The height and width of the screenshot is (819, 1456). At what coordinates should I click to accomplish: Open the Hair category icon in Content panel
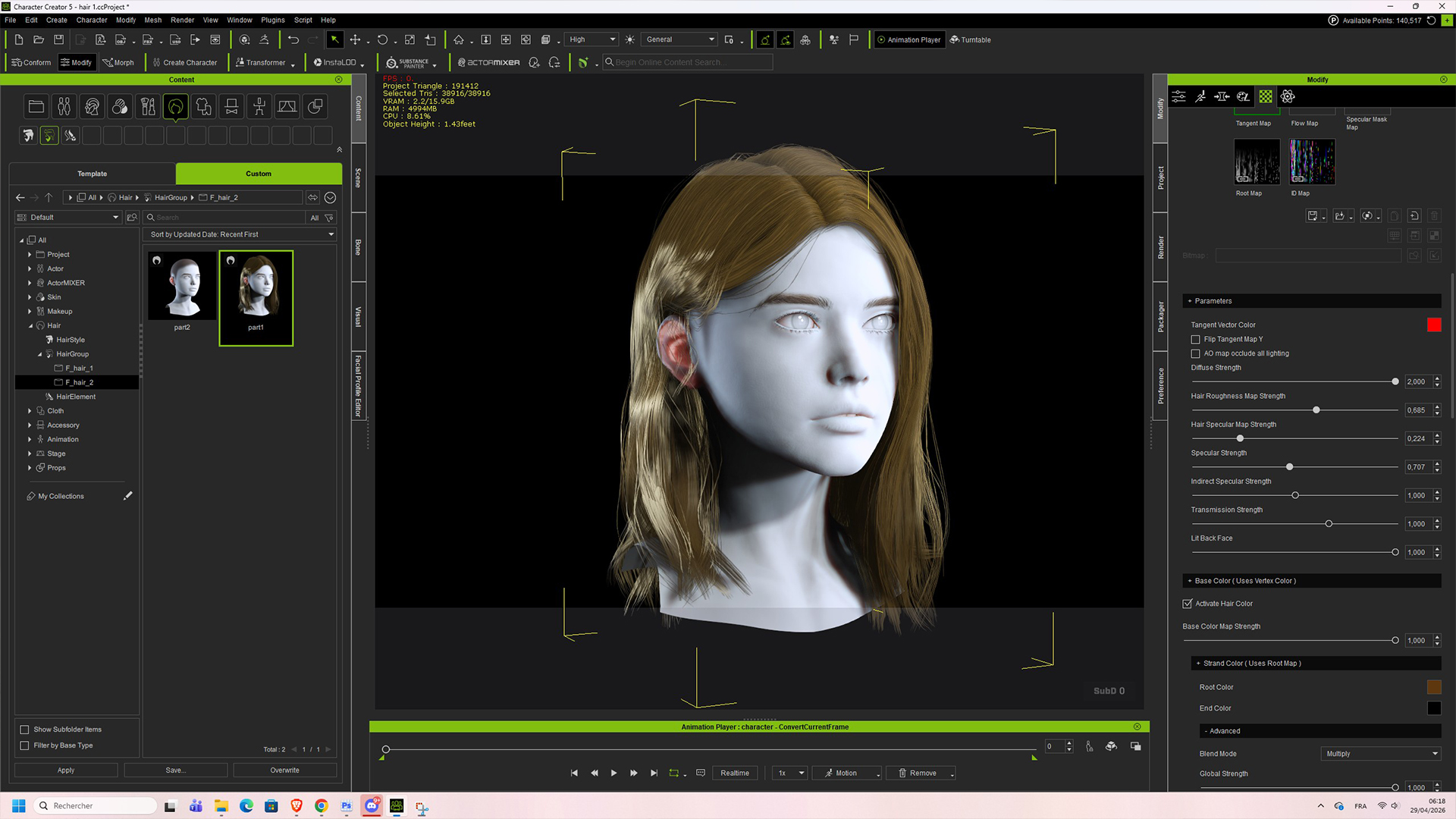175,107
